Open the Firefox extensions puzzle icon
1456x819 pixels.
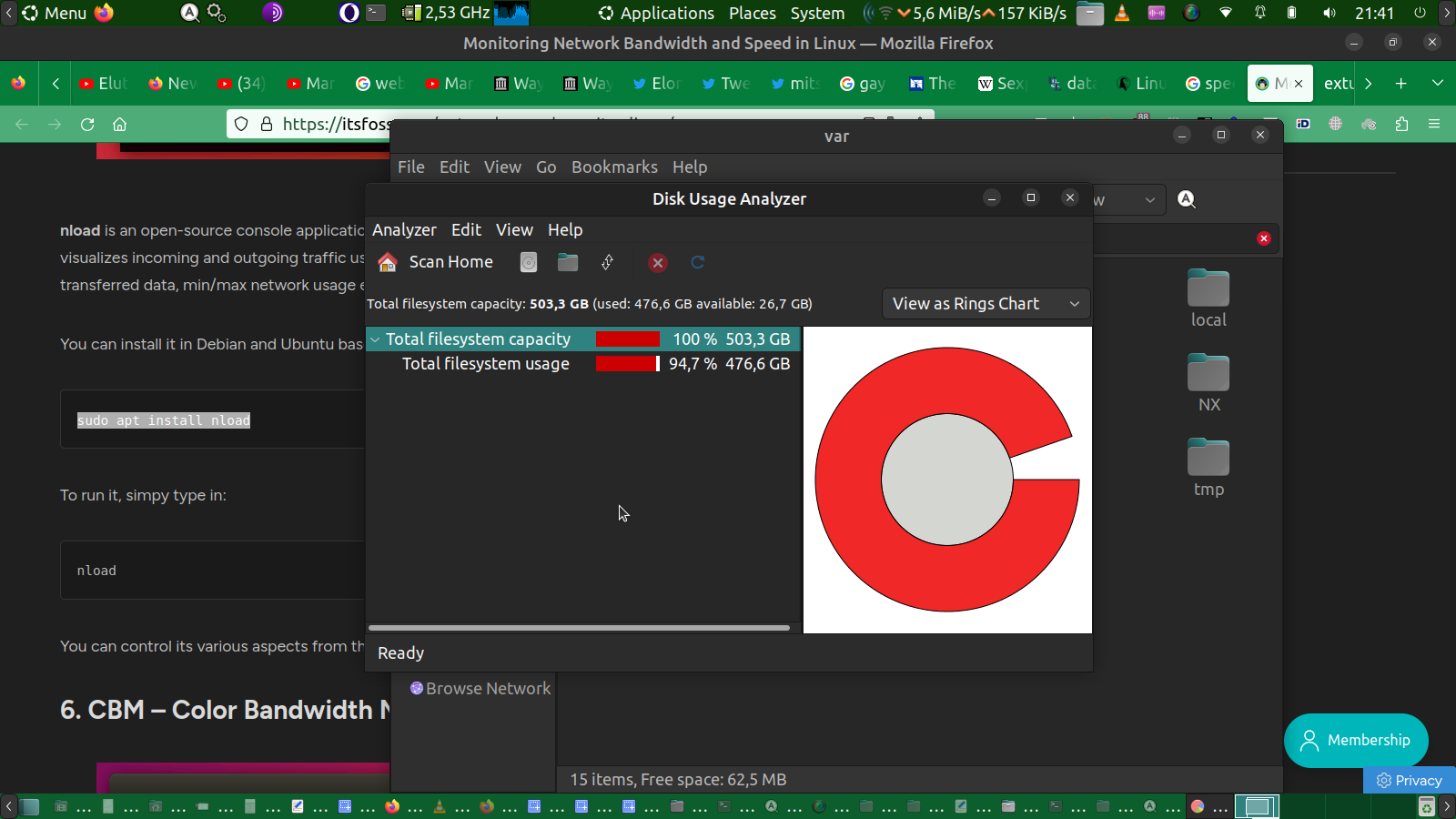(x=1401, y=125)
